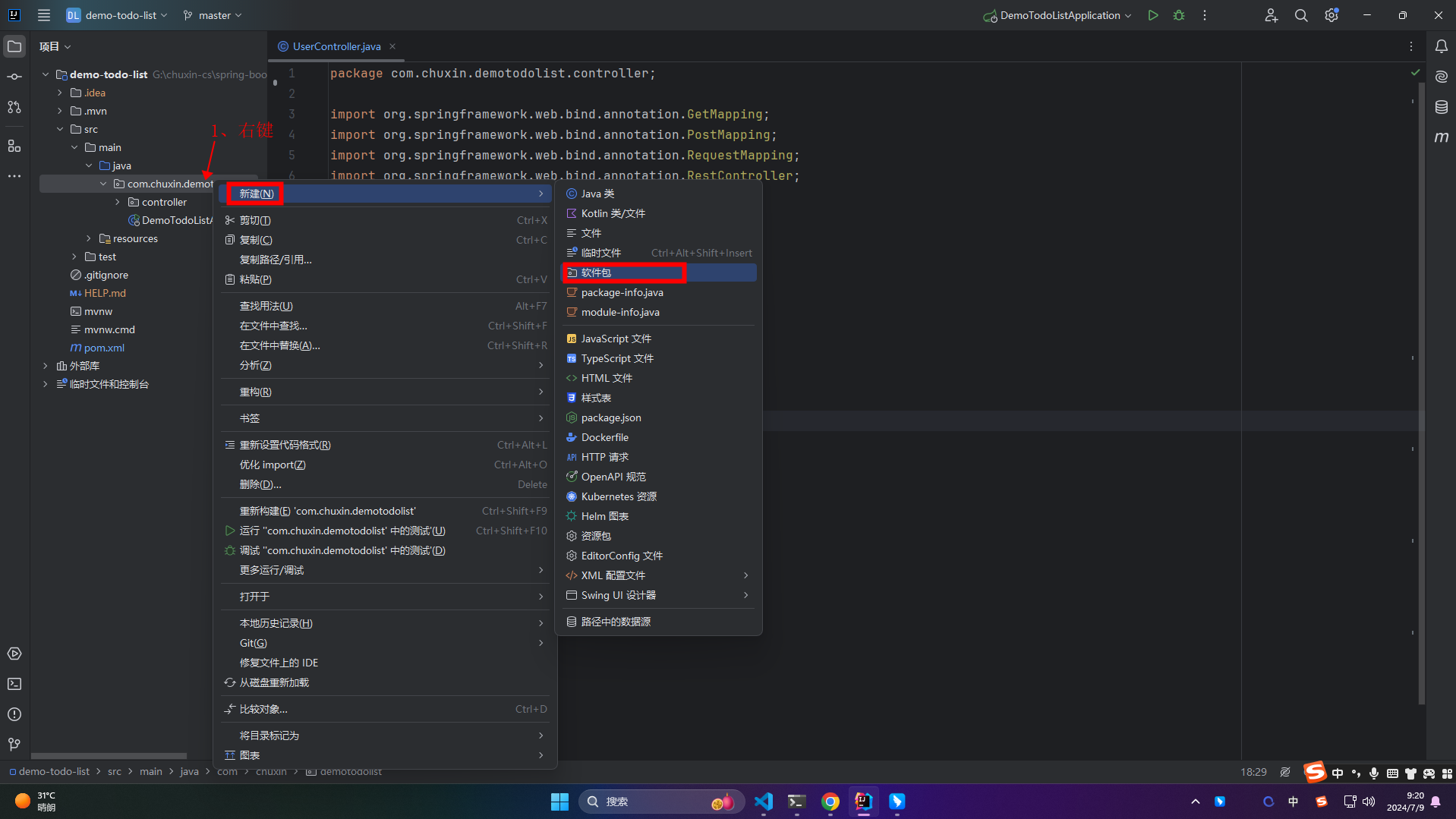Screen dimensions: 1456x819
Task: Create new Java class
Action: coord(658,194)
